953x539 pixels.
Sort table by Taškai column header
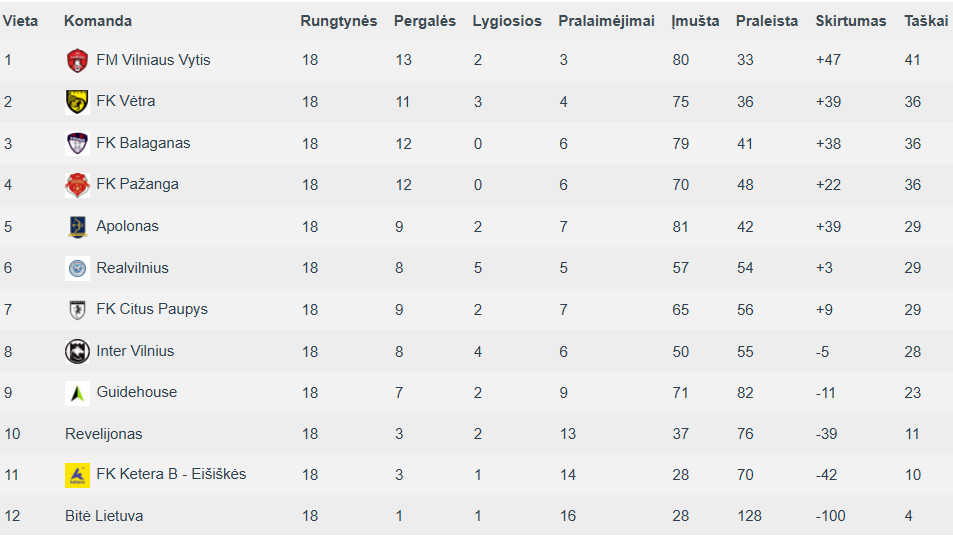(926, 21)
